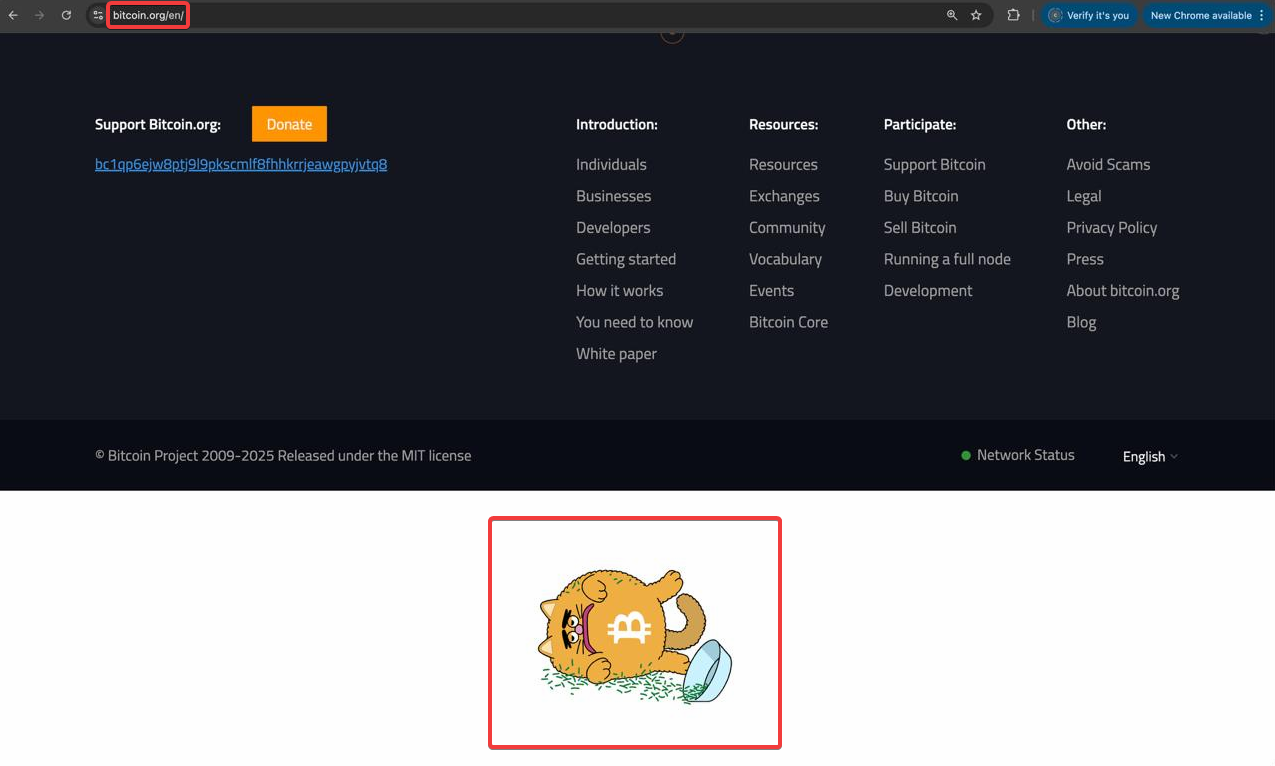This screenshot has width=1275, height=766.
Task: Click the green Network Status indicator dot
Action: 966,456
